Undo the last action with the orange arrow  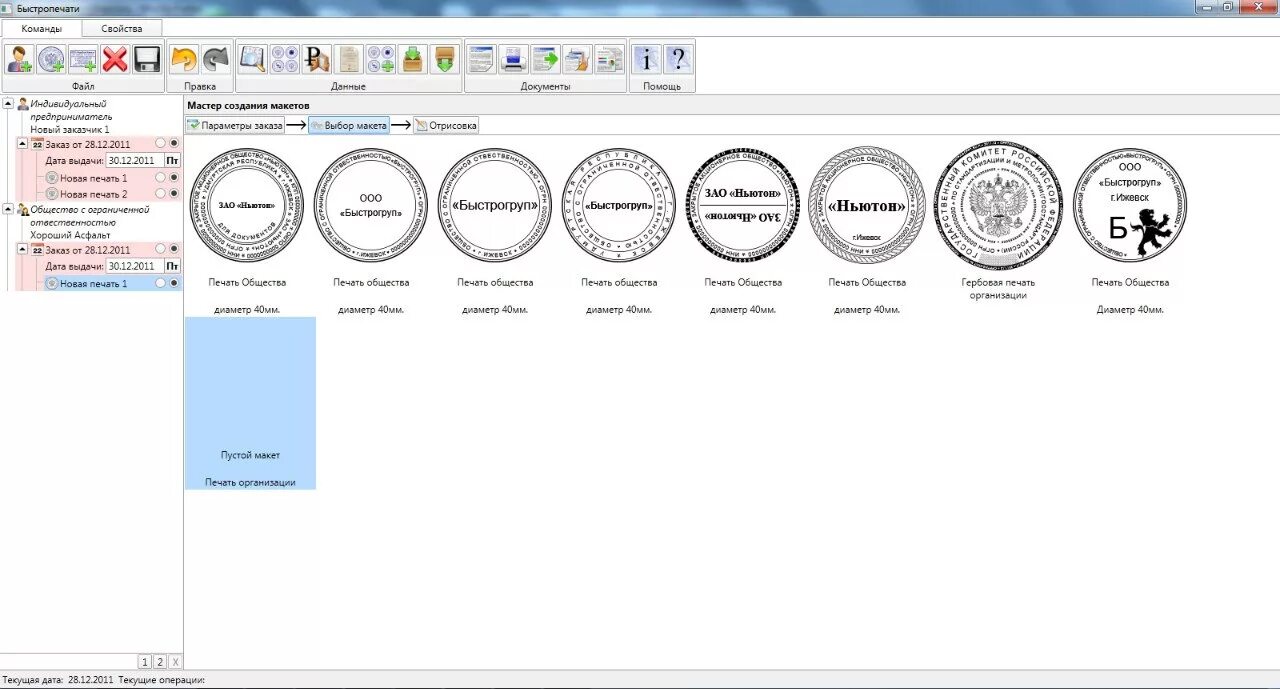(184, 59)
